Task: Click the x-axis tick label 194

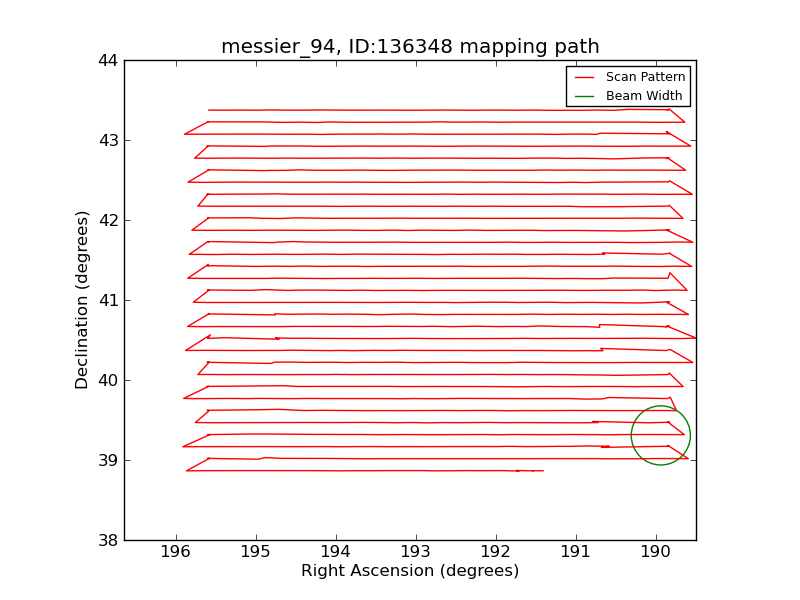Action: (x=336, y=552)
